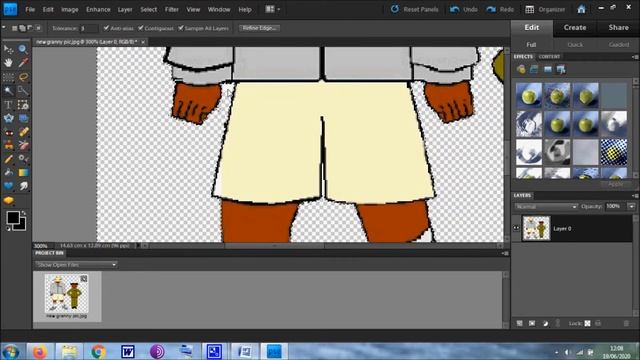
Task: Select the Sponge tool
Action: point(9,200)
